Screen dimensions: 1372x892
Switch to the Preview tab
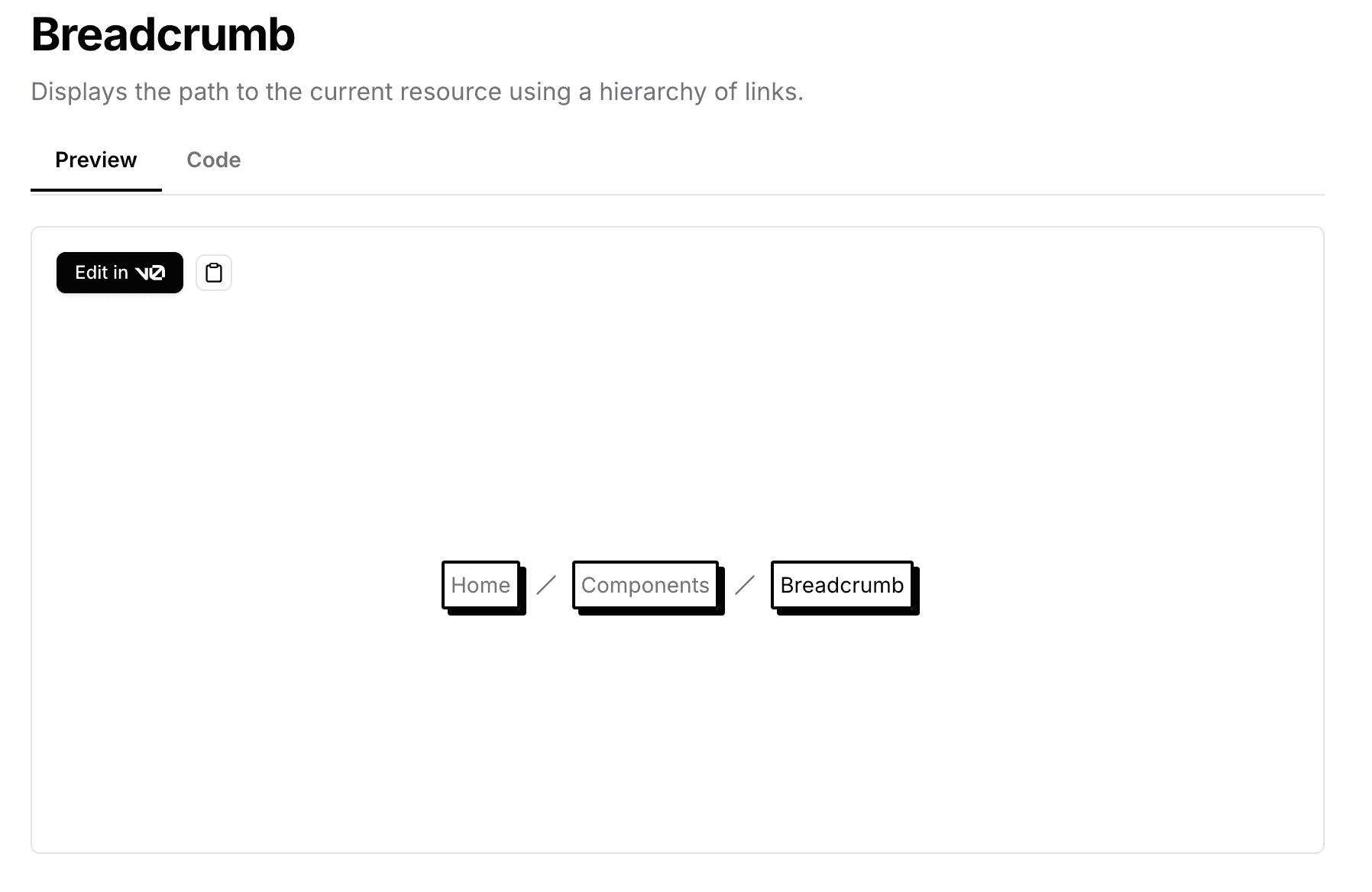click(x=96, y=160)
